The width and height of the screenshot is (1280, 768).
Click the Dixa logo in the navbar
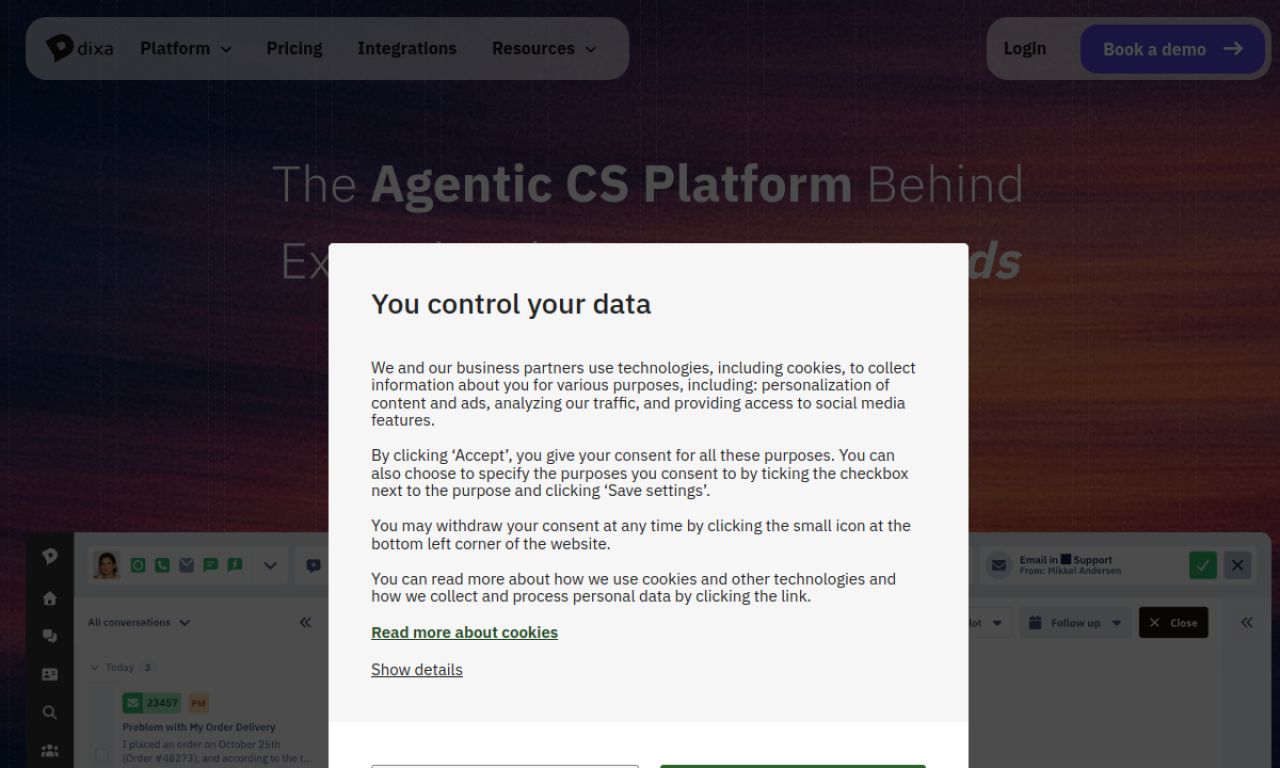[80, 48]
